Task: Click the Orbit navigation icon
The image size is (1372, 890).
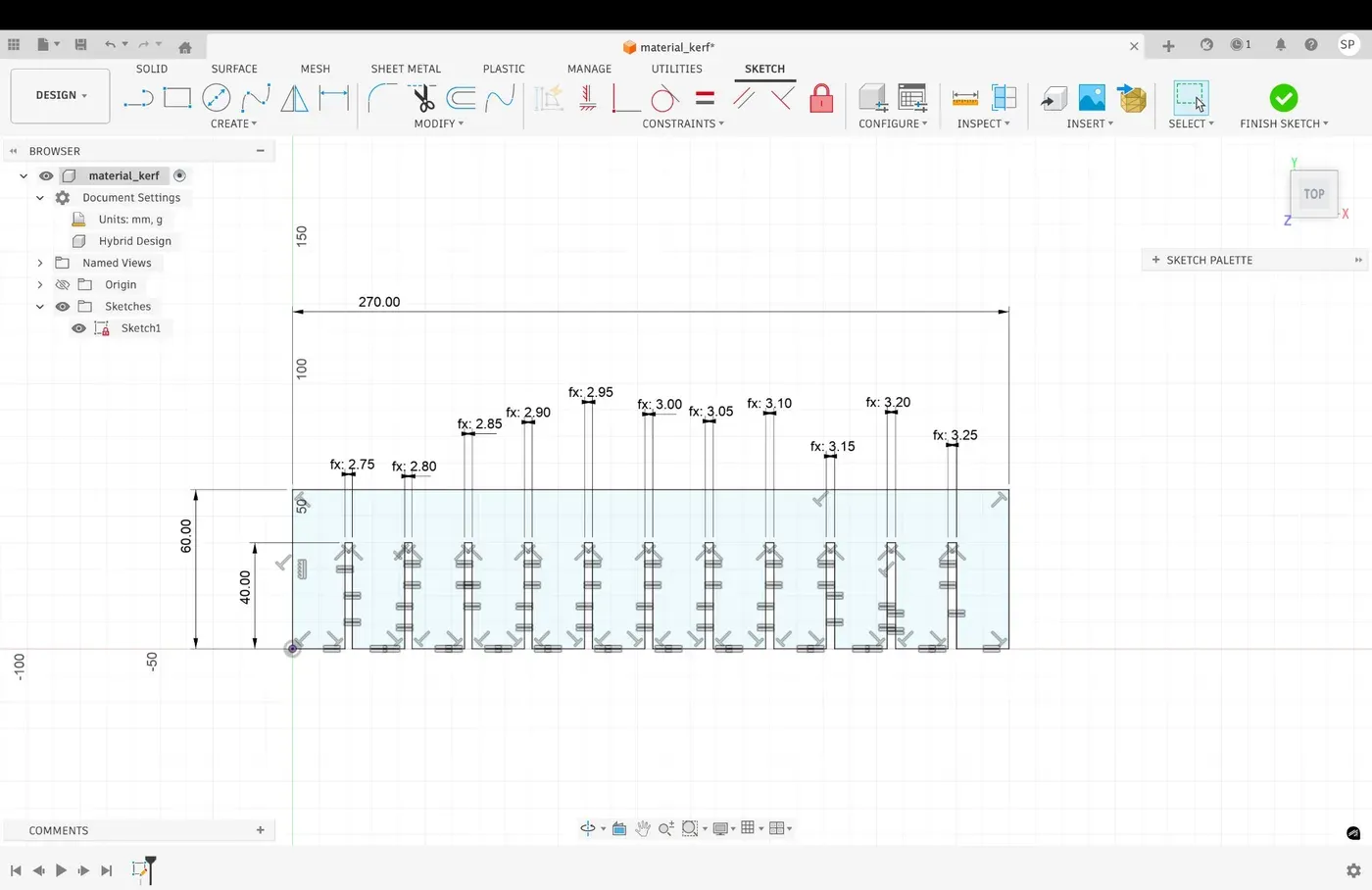Action: [588, 828]
